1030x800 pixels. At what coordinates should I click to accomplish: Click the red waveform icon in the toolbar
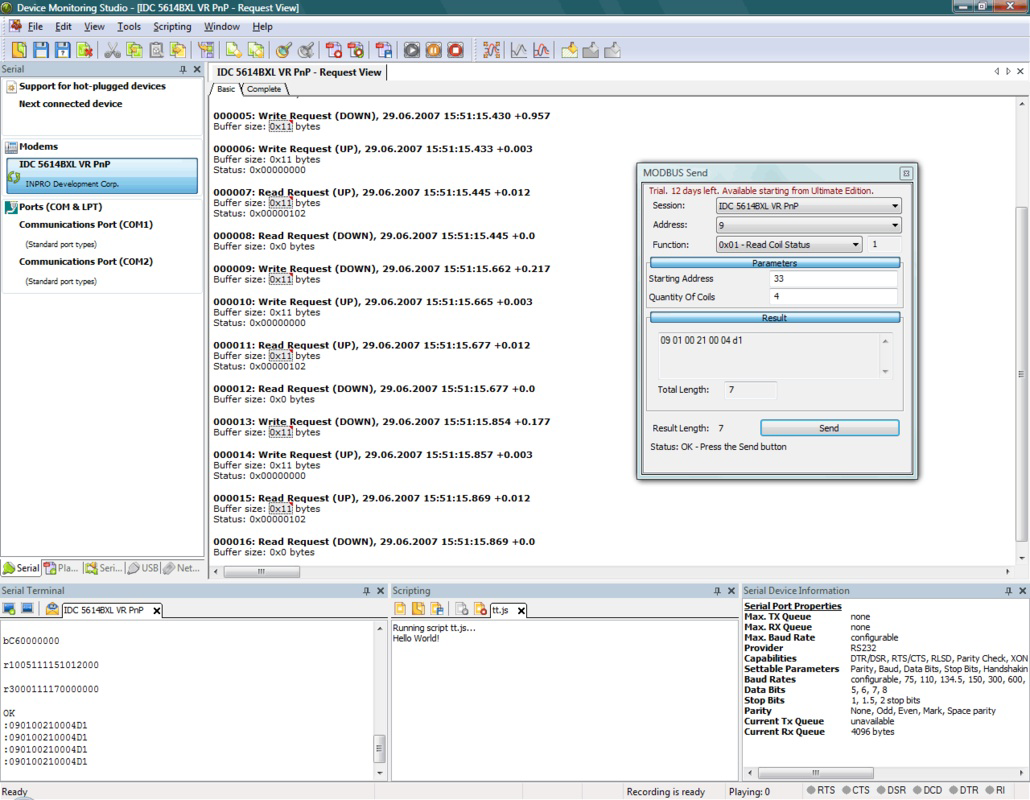(491, 50)
